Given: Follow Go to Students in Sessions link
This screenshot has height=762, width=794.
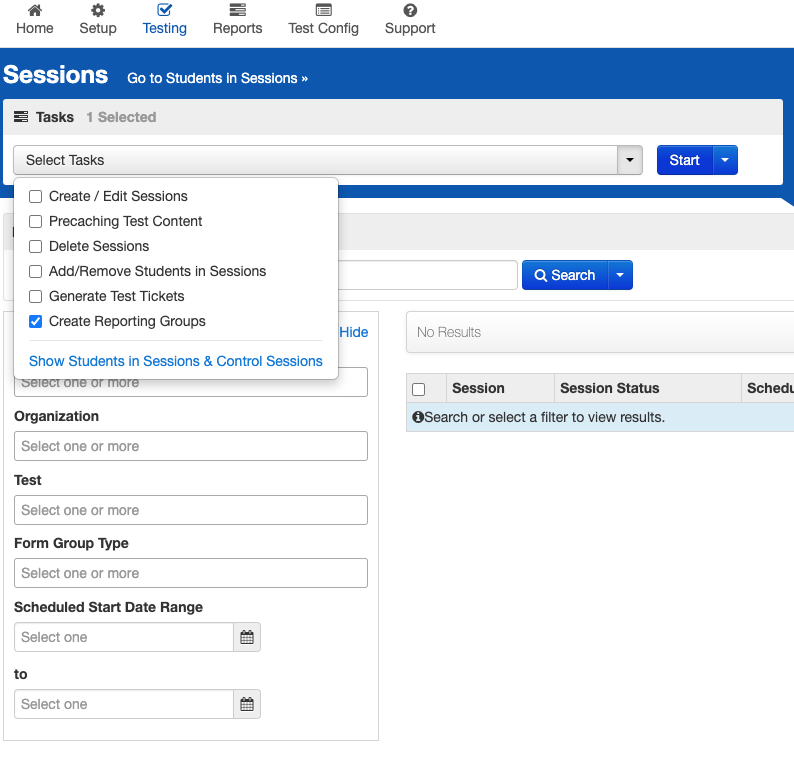Looking at the screenshot, I should coord(217,78).
